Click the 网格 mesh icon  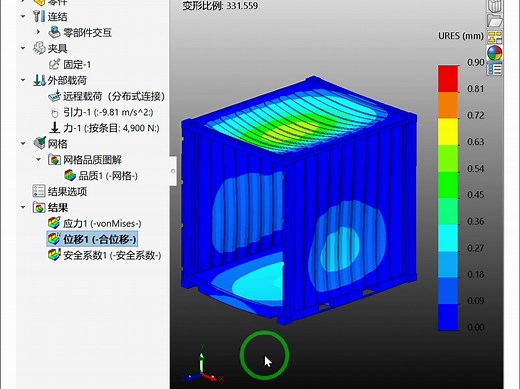pyautogui.click(x=39, y=143)
